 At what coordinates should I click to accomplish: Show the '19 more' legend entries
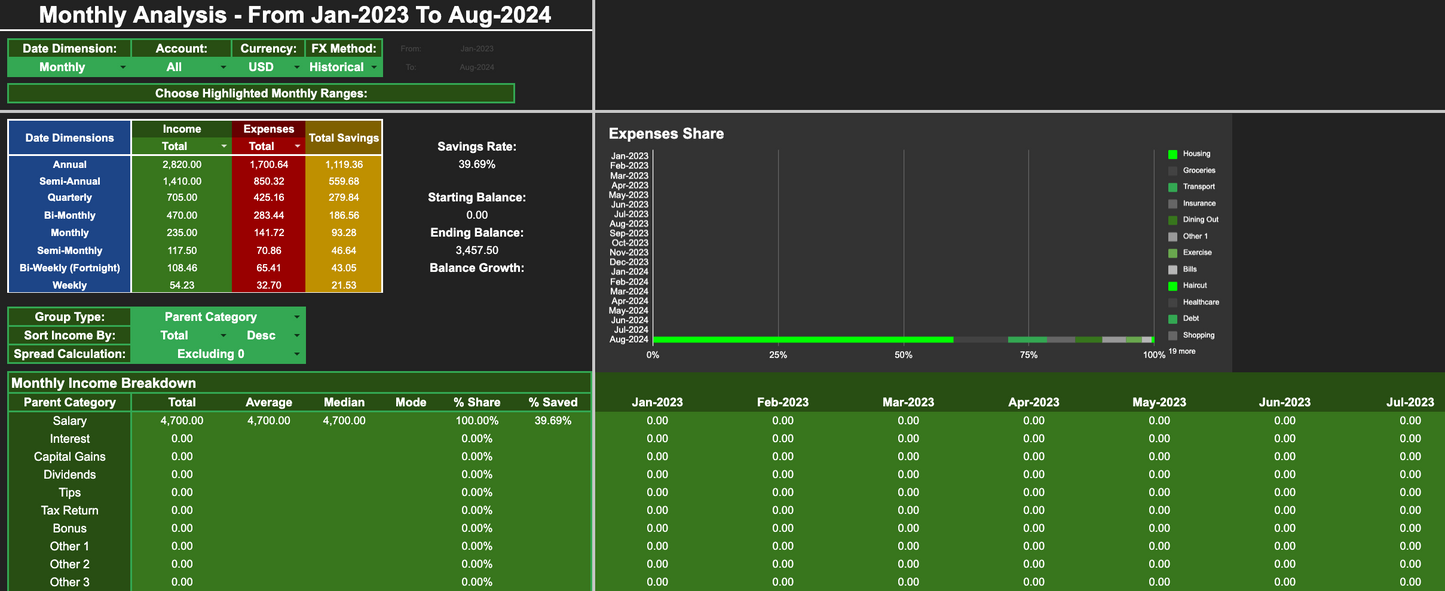pos(1181,352)
